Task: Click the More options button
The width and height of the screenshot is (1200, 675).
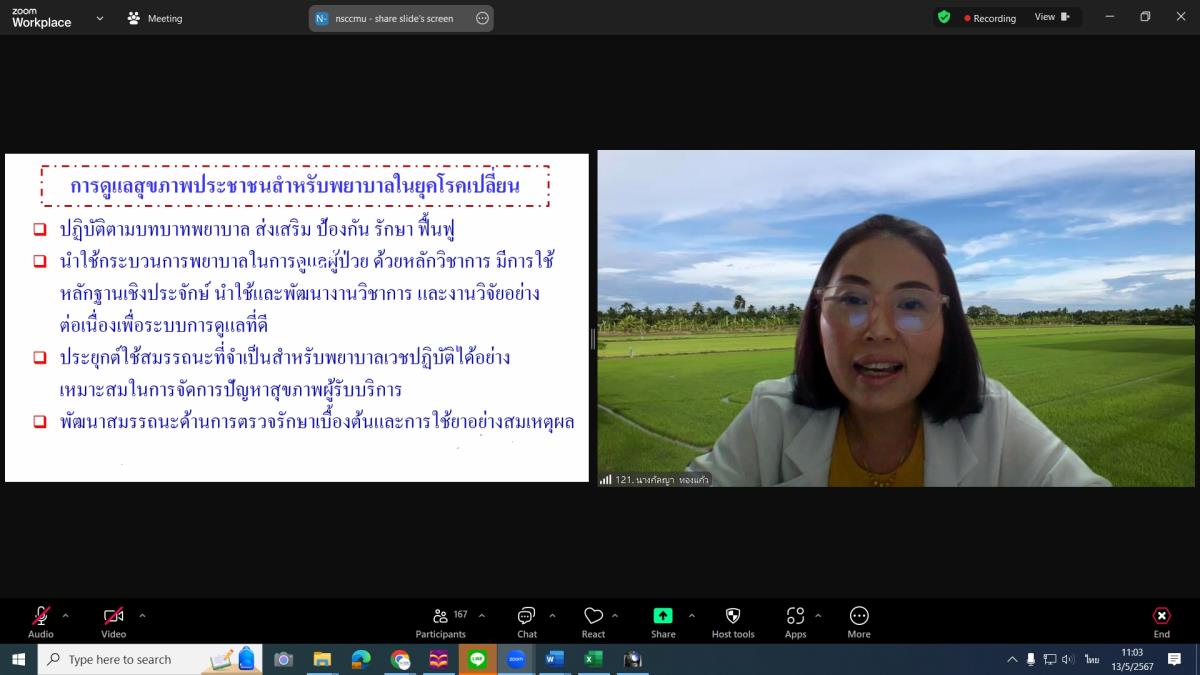Action: tap(859, 621)
